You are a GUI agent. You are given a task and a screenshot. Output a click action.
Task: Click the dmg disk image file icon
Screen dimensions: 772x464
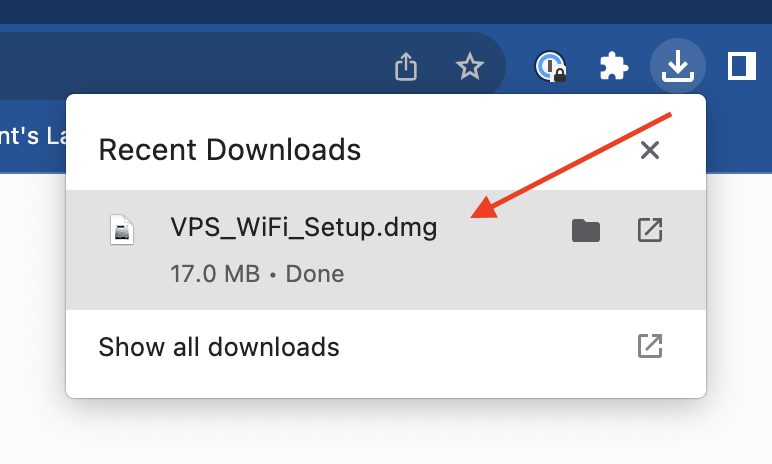click(x=122, y=230)
